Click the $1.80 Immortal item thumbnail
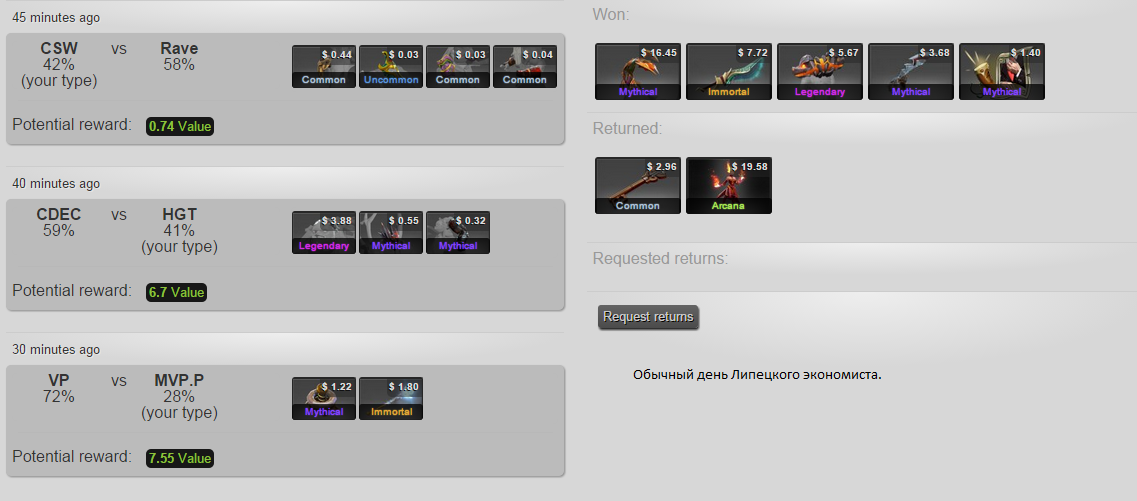 point(390,399)
